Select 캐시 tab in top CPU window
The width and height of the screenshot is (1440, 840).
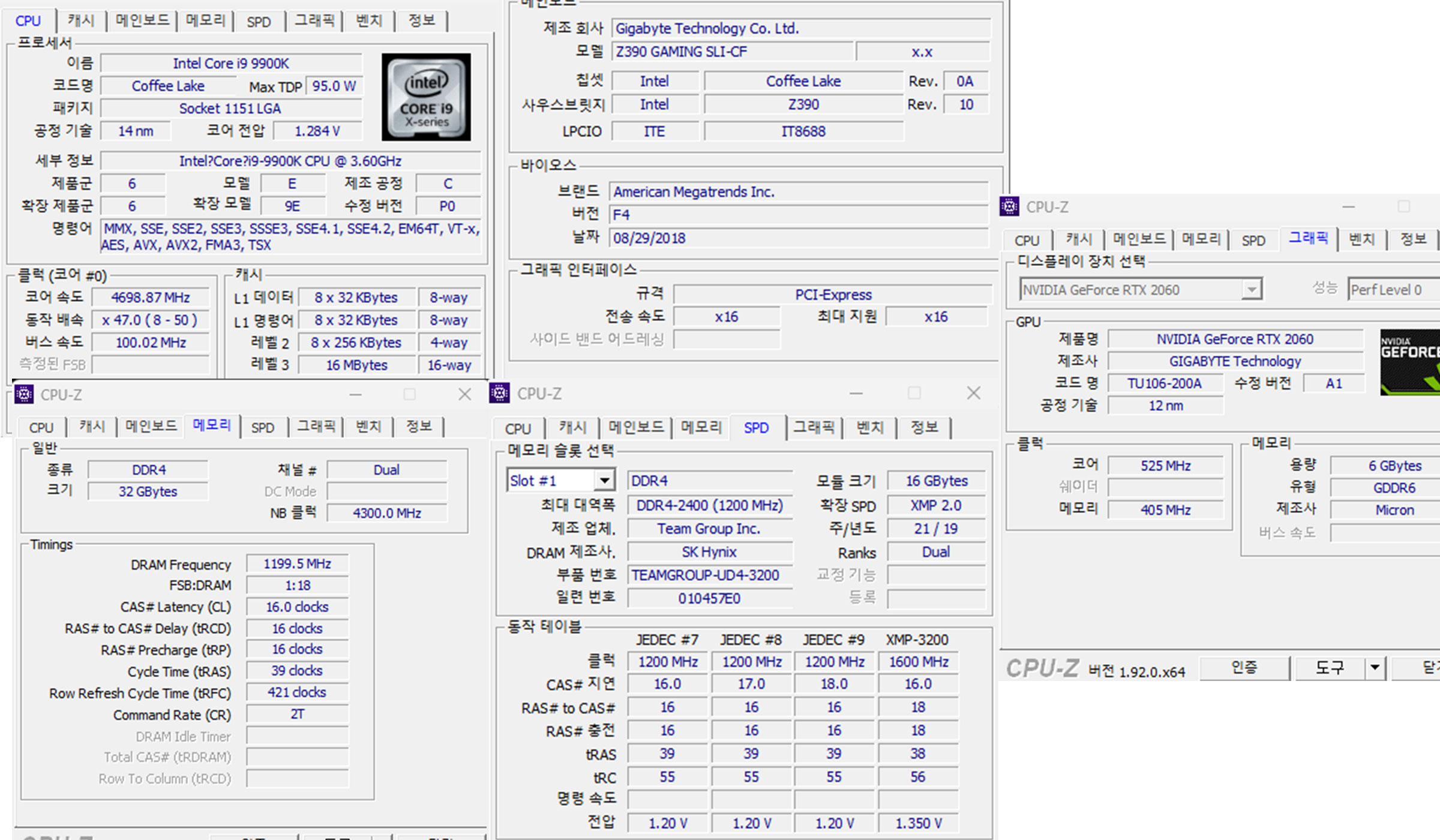click(x=81, y=20)
